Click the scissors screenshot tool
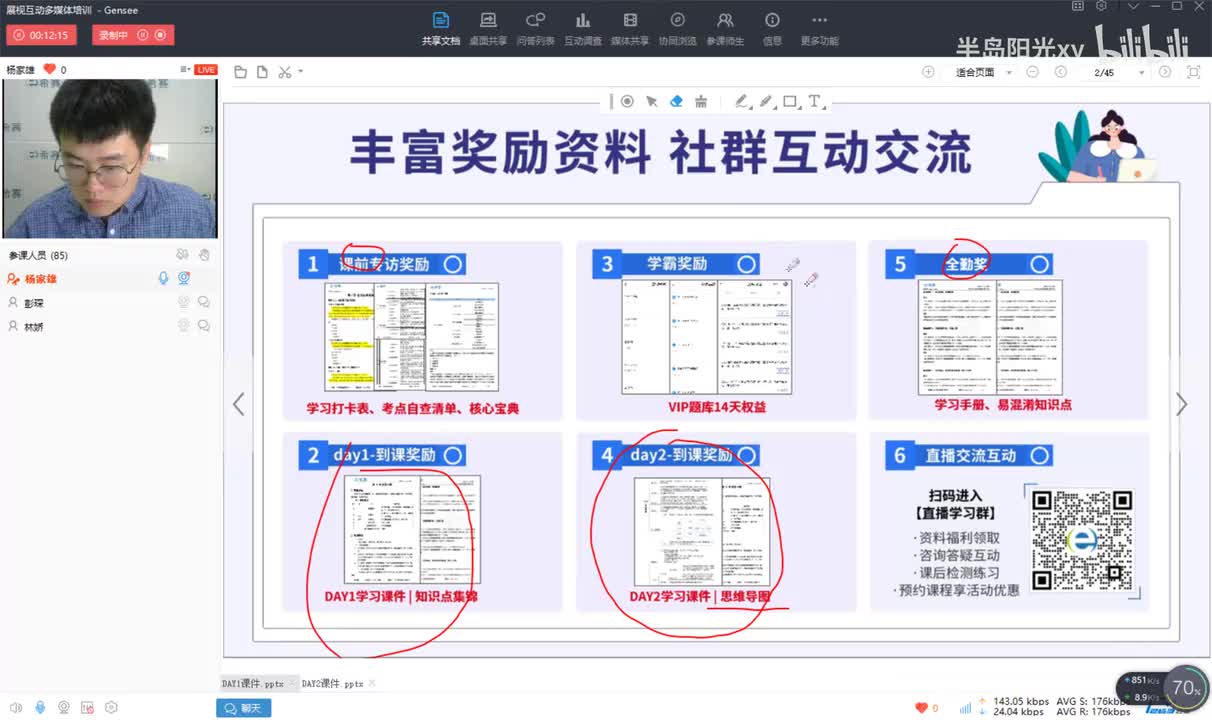 pos(285,71)
